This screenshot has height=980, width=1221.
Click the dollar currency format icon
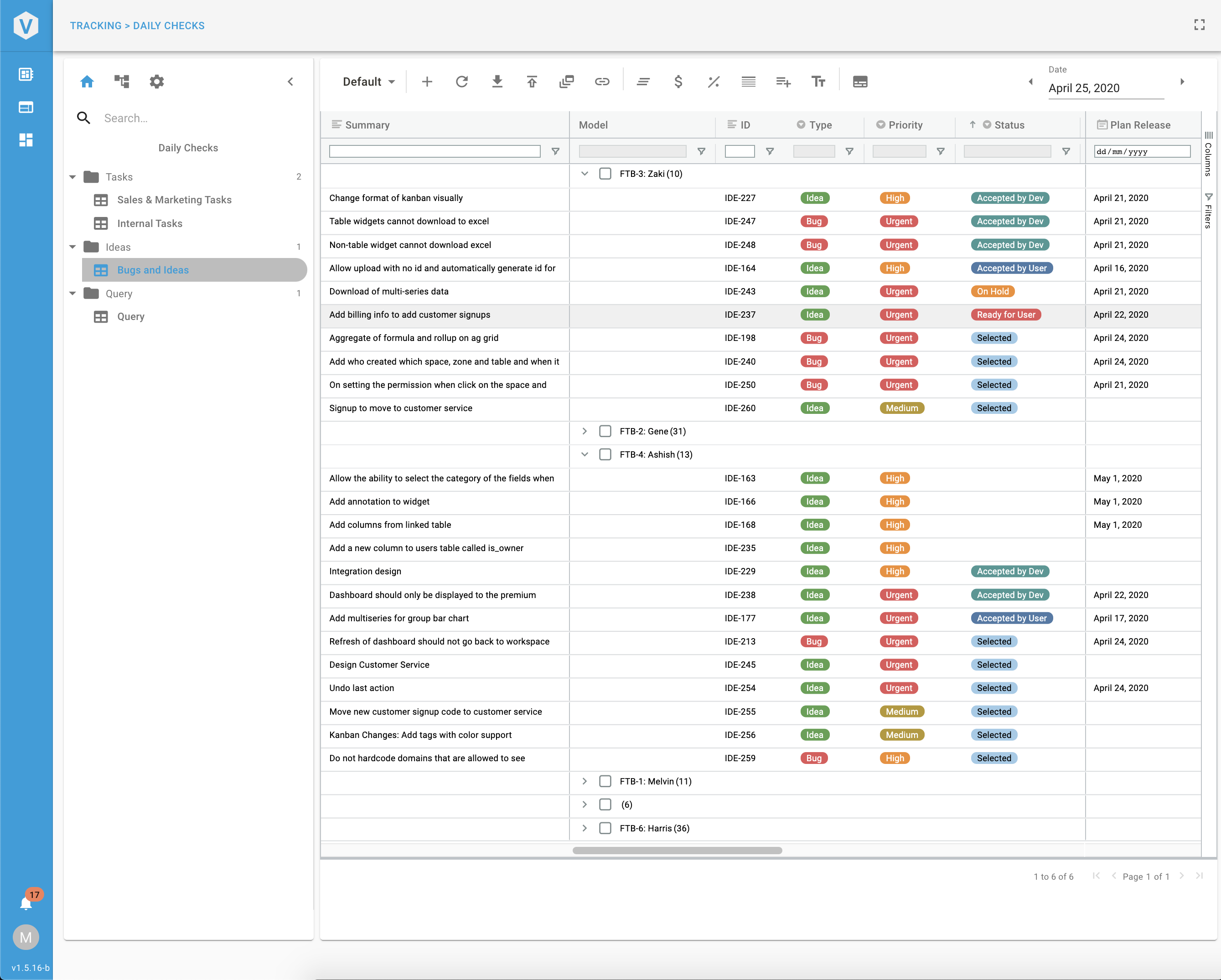coord(678,82)
